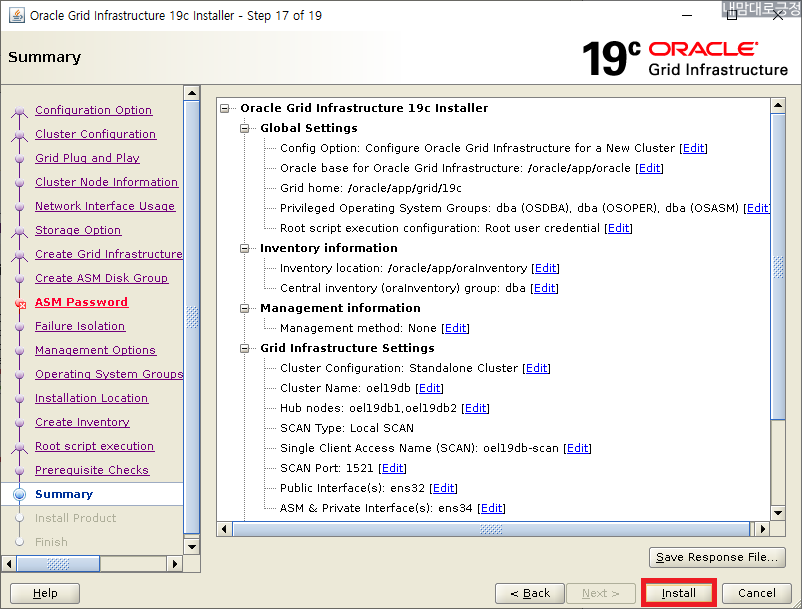
Task: Click the Summary step radio marker icon
Action: click(x=19, y=494)
